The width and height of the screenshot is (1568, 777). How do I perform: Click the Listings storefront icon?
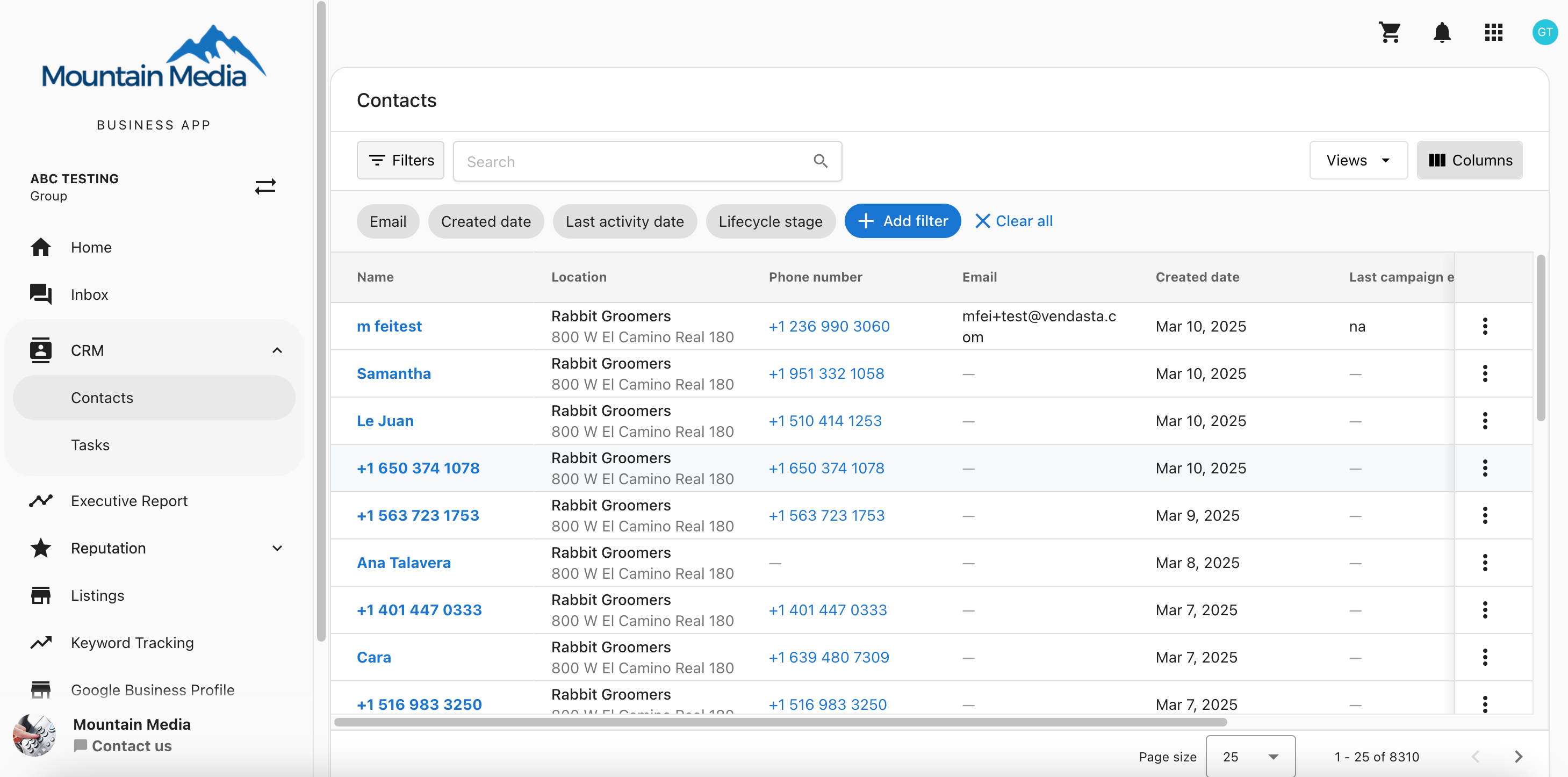pyautogui.click(x=41, y=595)
